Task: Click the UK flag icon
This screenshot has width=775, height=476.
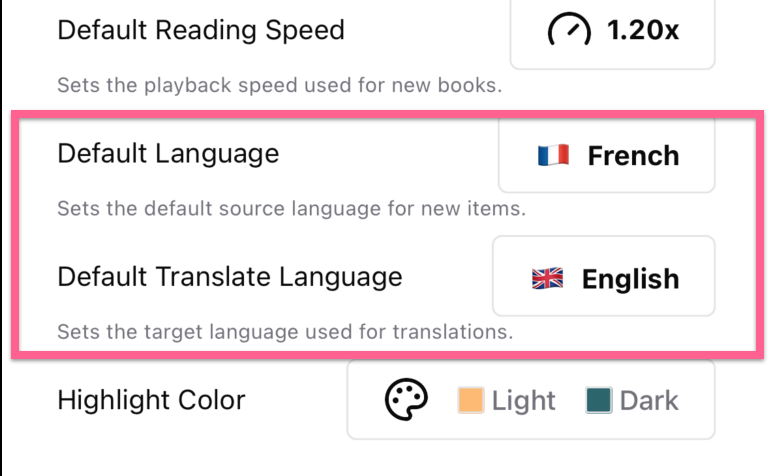Action: click(x=548, y=279)
